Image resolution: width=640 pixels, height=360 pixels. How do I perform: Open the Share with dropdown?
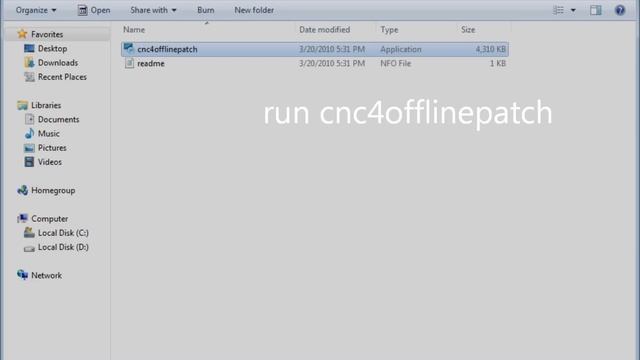click(x=153, y=10)
